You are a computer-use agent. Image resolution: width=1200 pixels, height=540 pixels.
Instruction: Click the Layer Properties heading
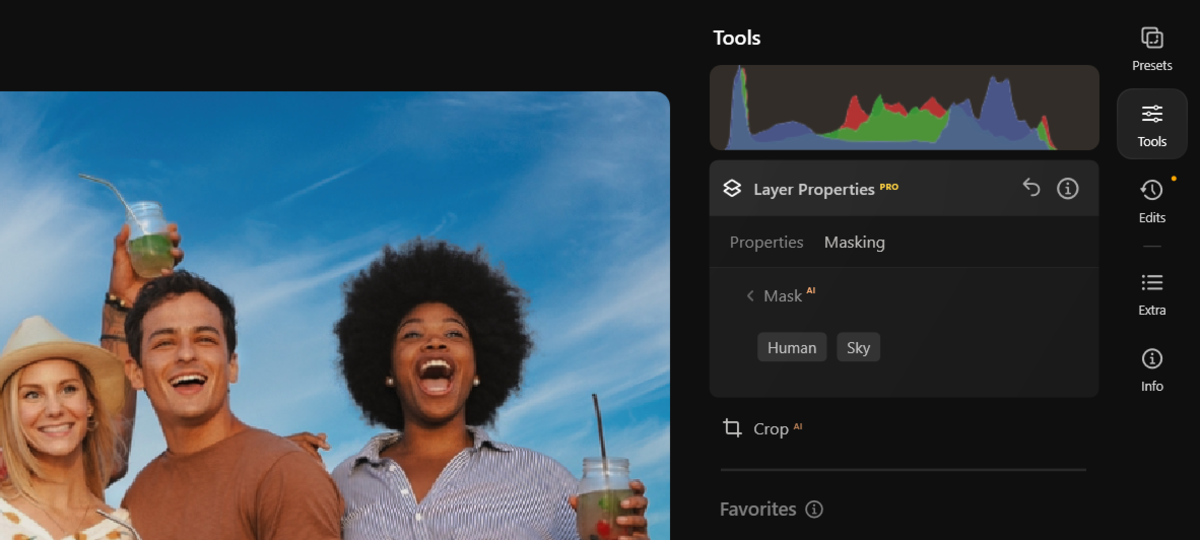814,189
